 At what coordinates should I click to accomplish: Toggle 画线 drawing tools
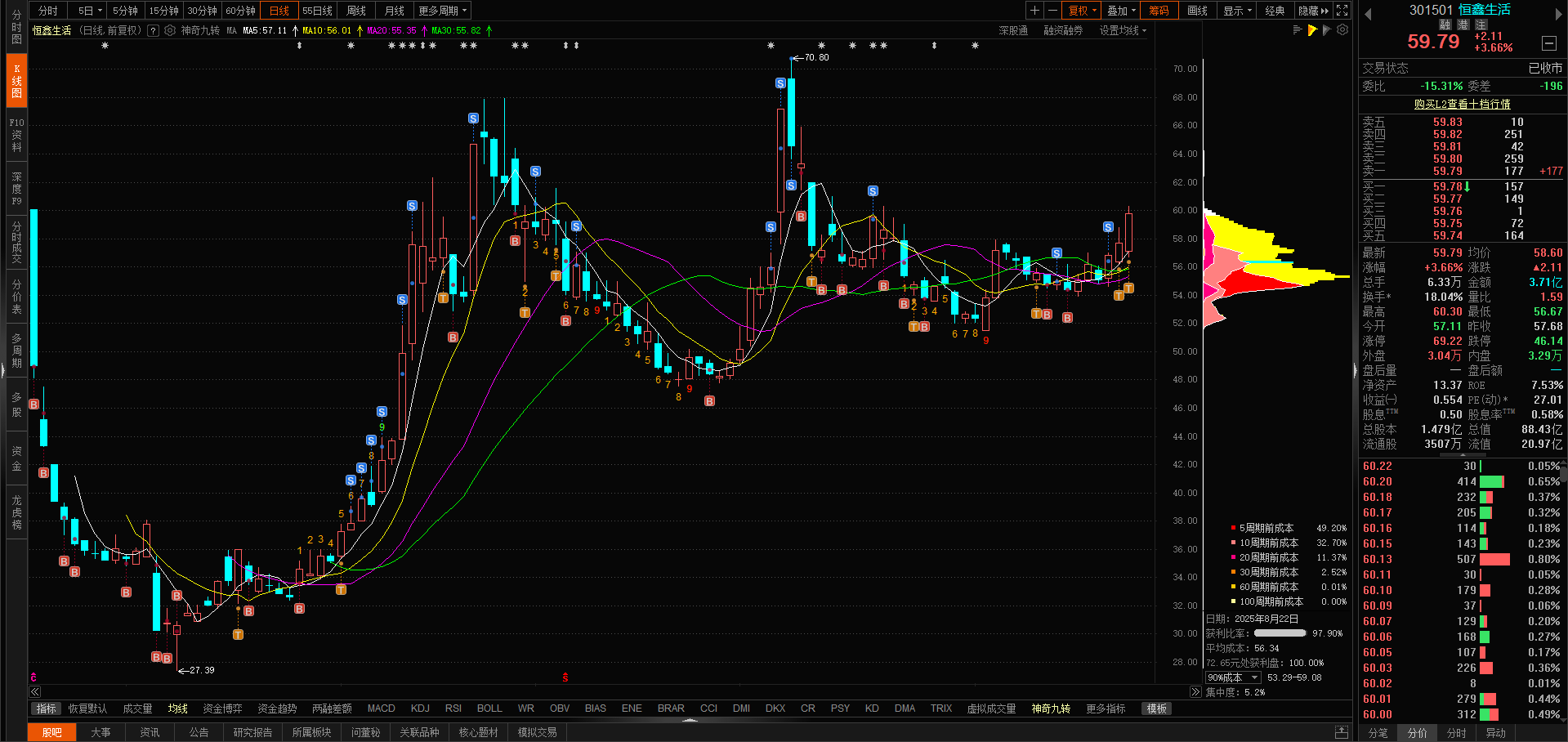1197,11
